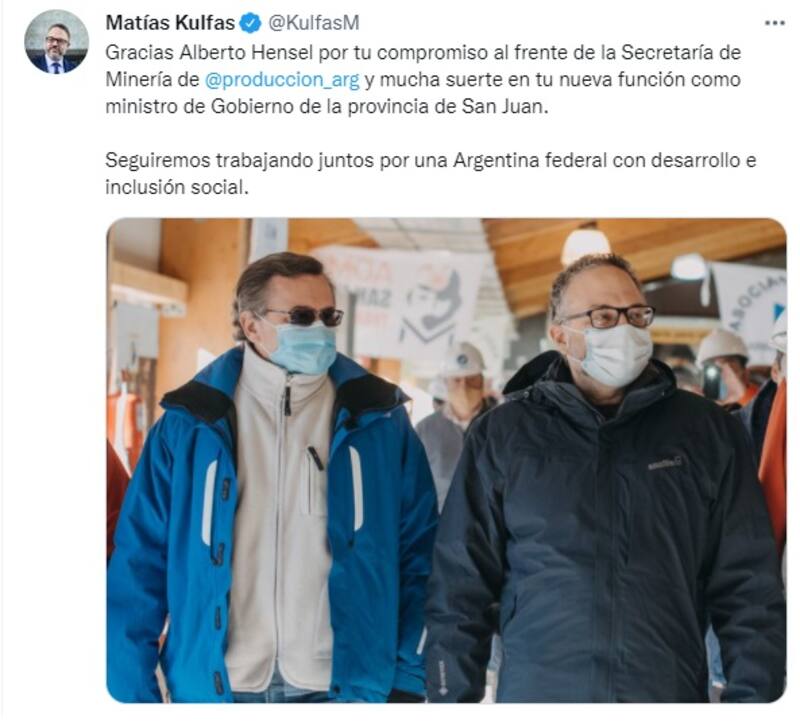This screenshot has height=722, width=800.
Task: Open the three-dot more options menu
Action: [x=774, y=23]
